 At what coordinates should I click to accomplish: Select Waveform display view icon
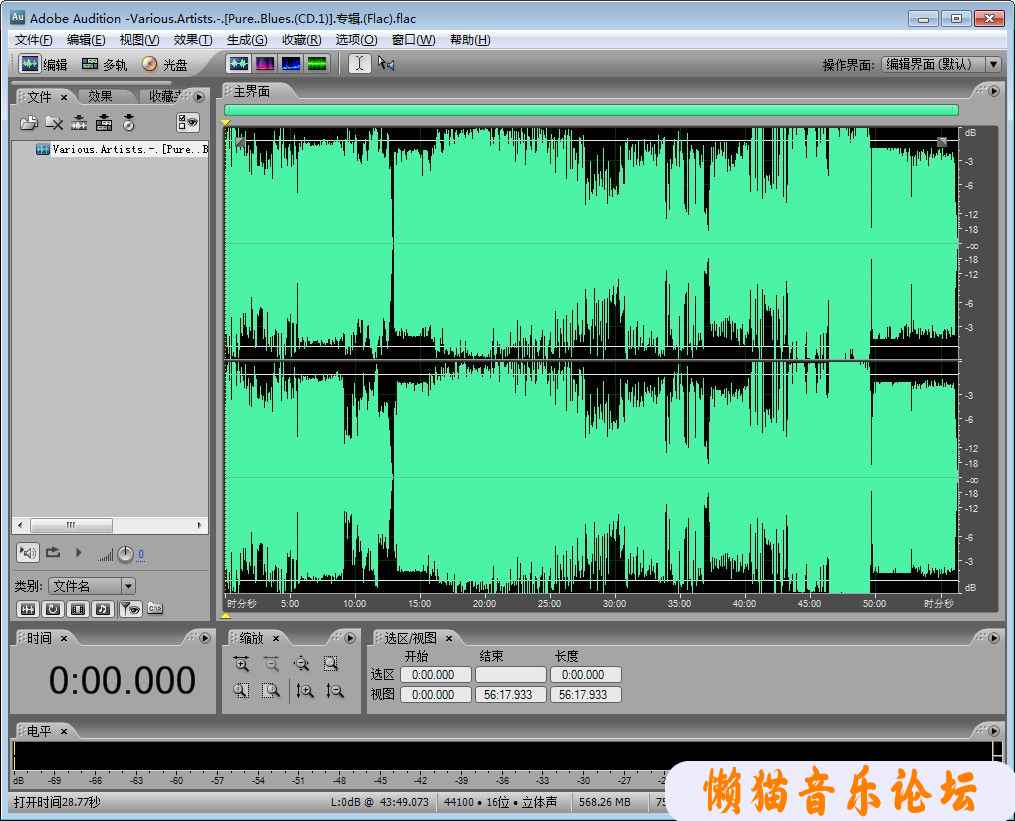point(239,63)
